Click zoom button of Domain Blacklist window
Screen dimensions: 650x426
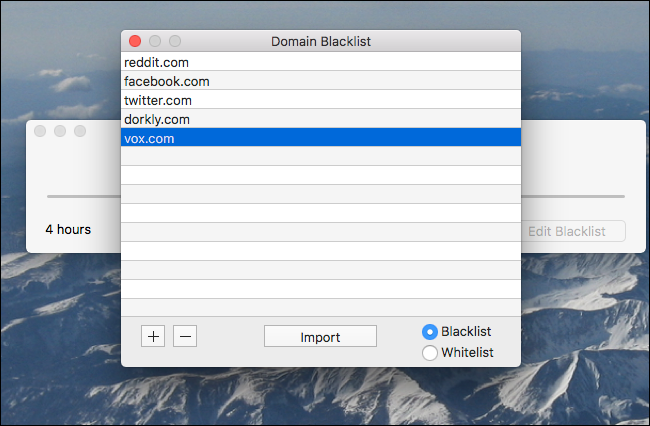[x=175, y=41]
